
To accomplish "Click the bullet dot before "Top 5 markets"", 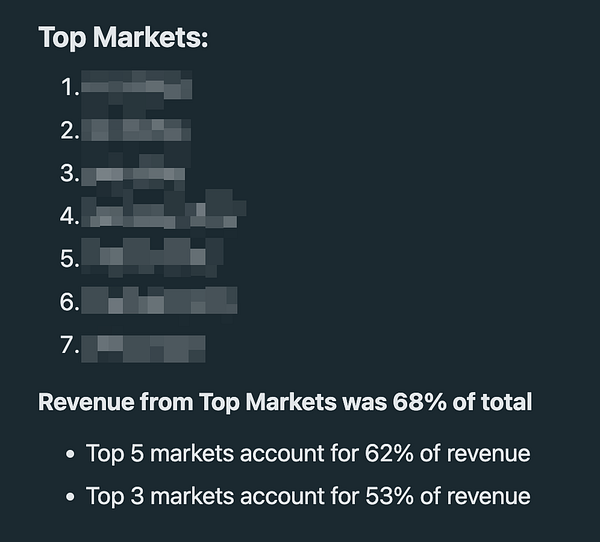I will 70,454.
